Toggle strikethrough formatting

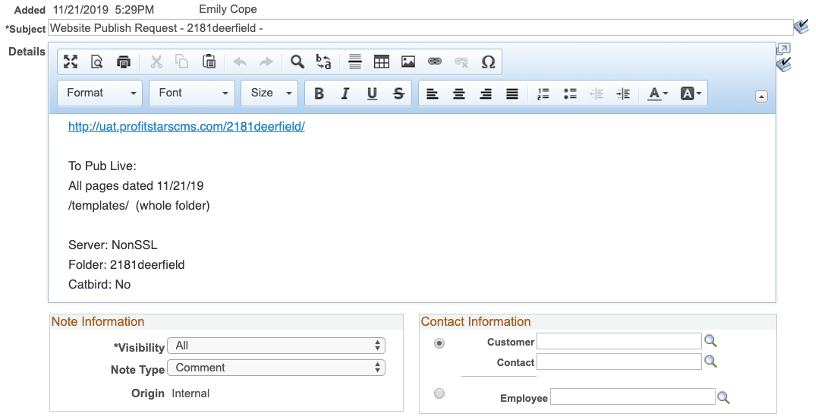pyautogui.click(x=398, y=93)
